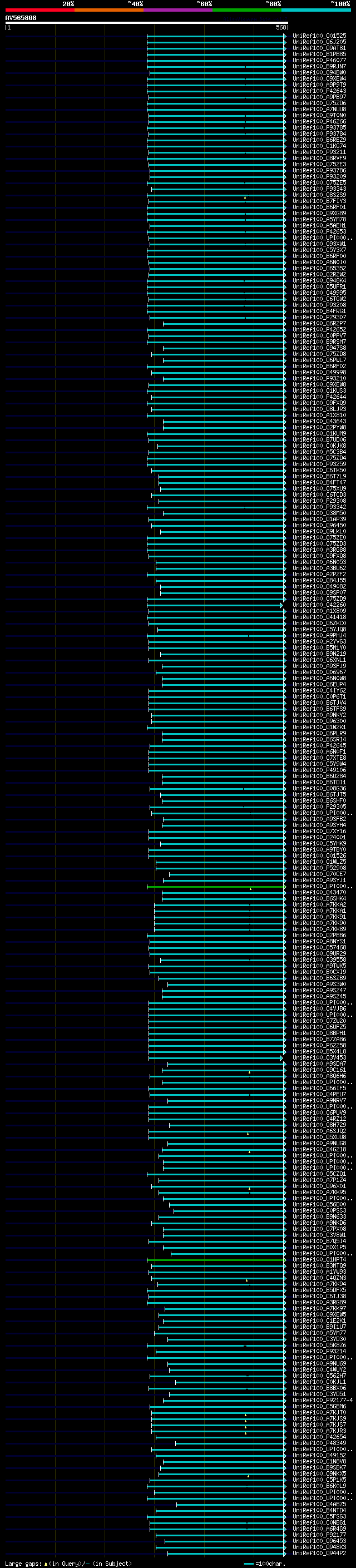Click the shortened alignment arrow for Q3V453

[281, 1058]
